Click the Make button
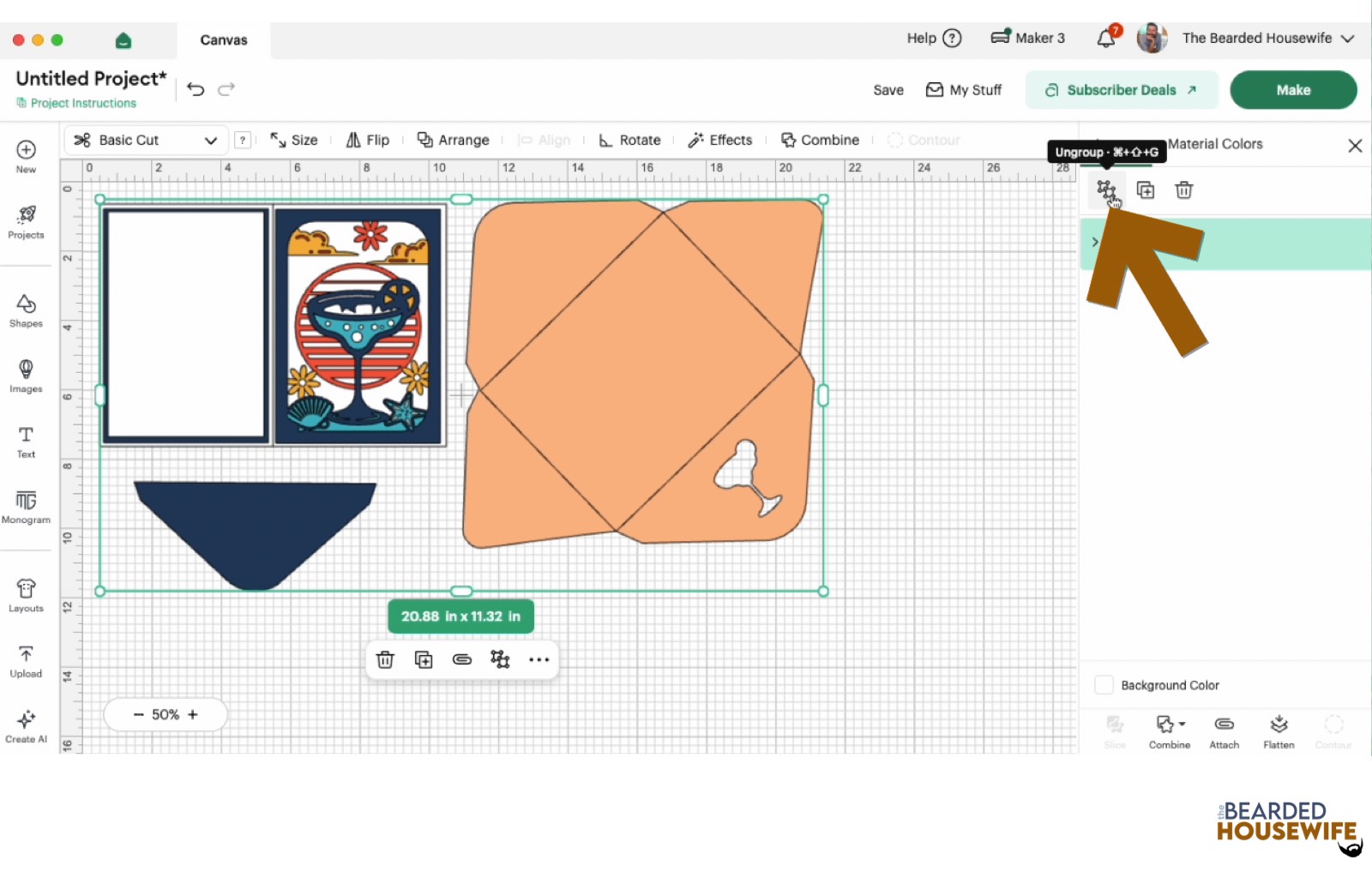Image resolution: width=1372 pixels, height=872 pixels. (1293, 90)
